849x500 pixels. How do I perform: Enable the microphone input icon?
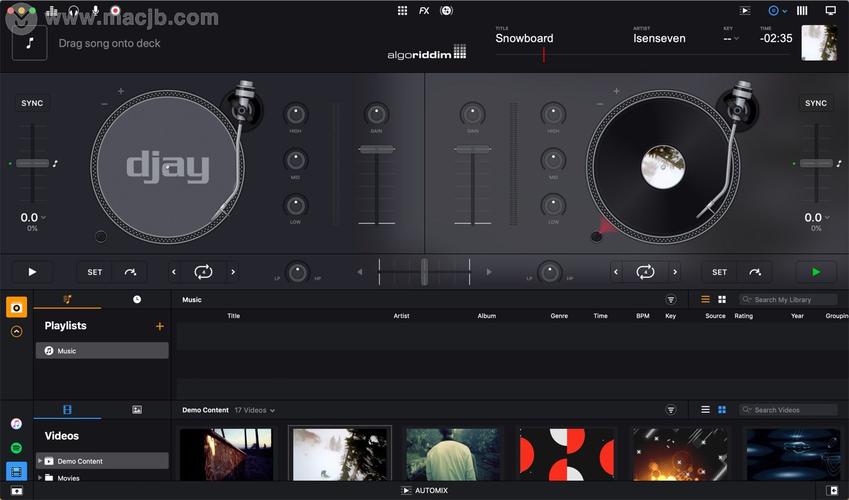[x=95, y=11]
